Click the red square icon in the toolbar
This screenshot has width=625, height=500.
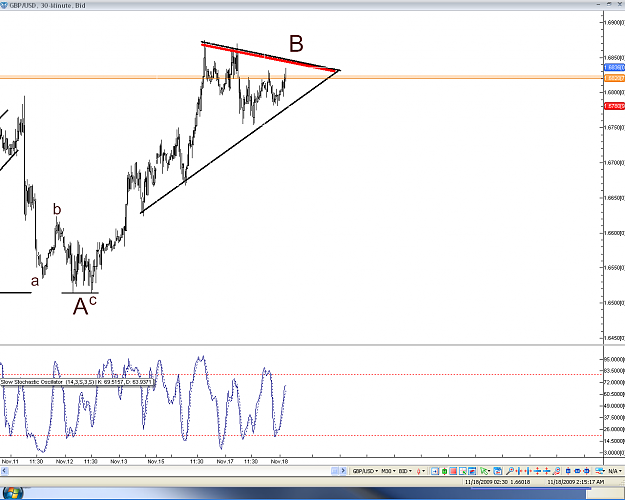453,471
